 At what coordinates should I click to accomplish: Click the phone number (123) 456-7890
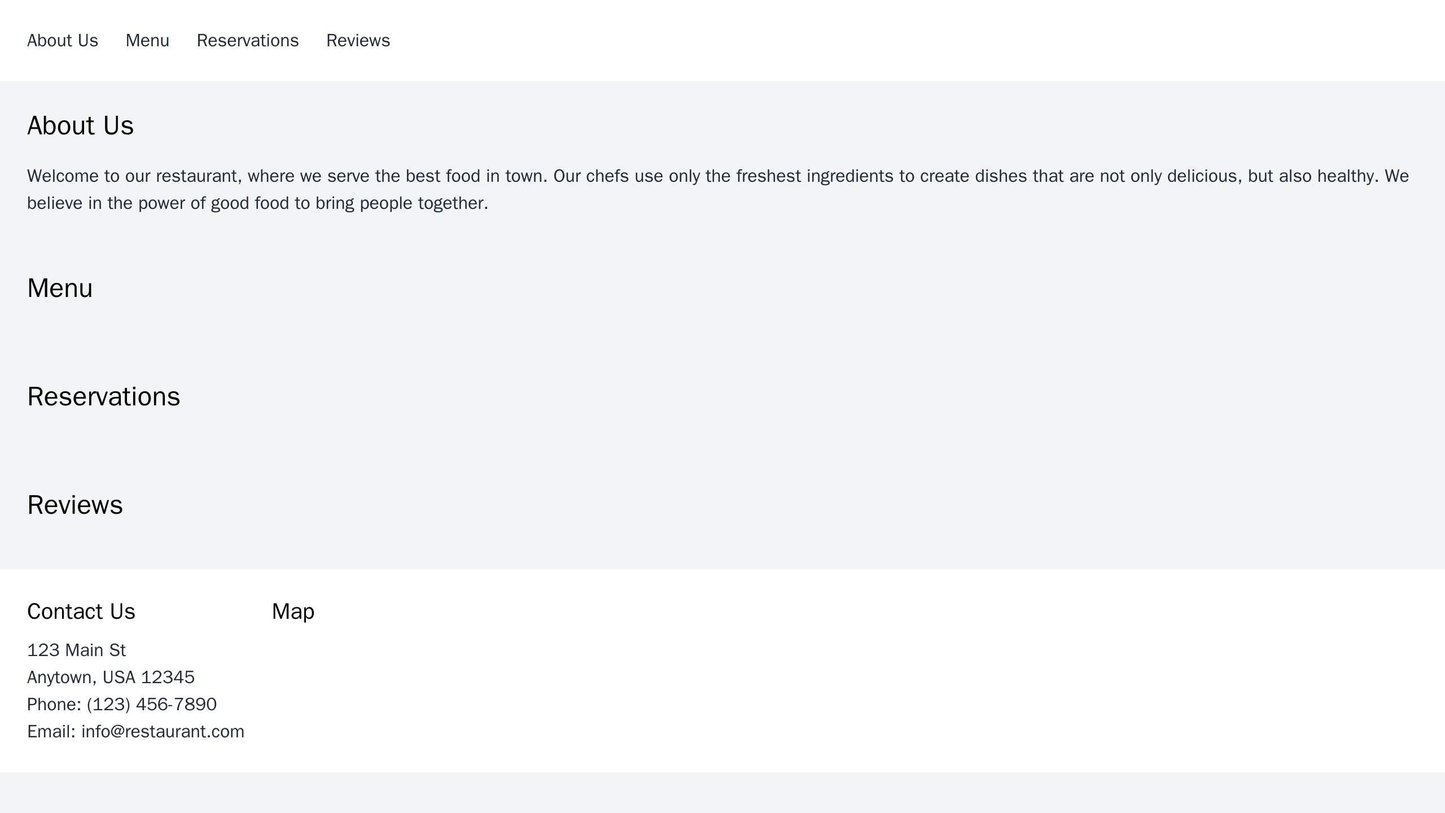click(151, 704)
